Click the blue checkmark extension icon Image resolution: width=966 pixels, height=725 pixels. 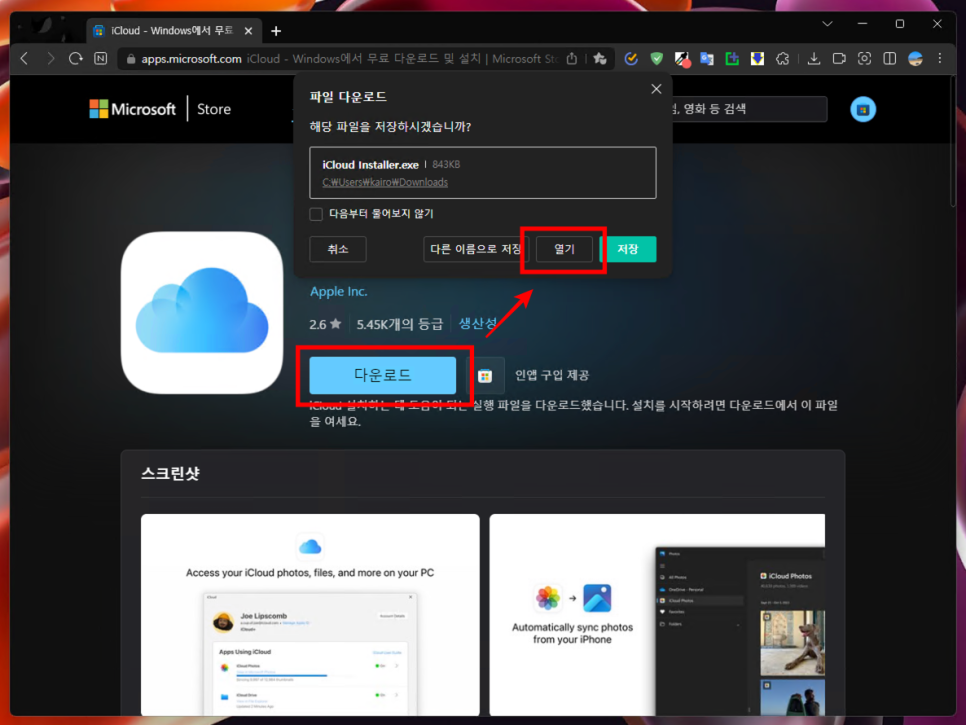pyautogui.click(x=631, y=59)
